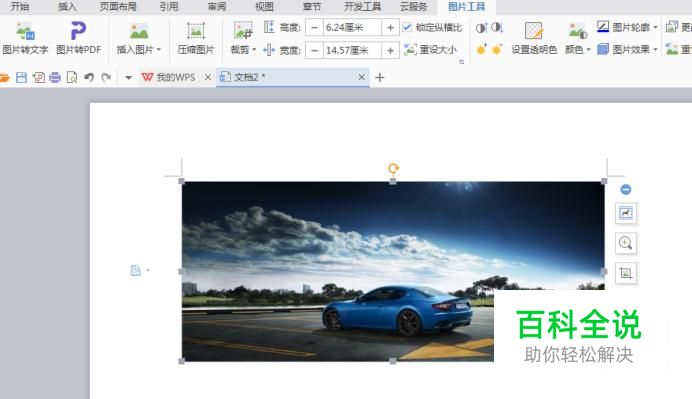Image resolution: width=692 pixels, height=399 pixels.
Task: Close the 我的WPS tab
Action: coord(208,77)
